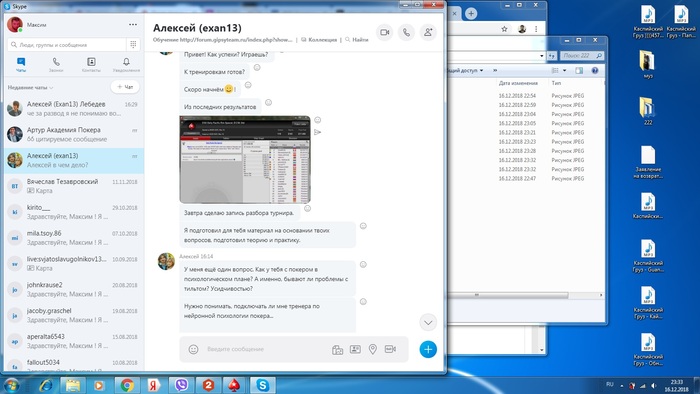700x394 pixels.
Task: React to the 'У меня ещё один вопрос' message
Action: tap(363, 265)
